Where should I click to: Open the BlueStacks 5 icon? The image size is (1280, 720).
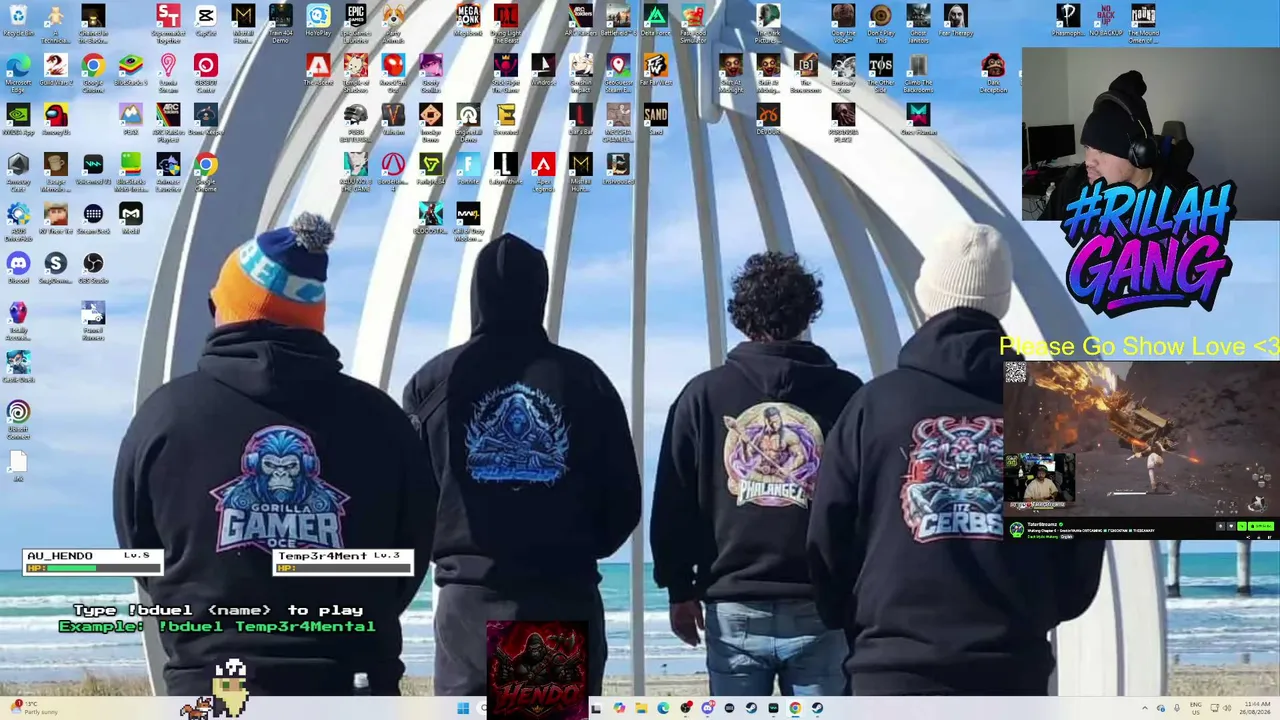pyautogui.click(x=131, y=70)
